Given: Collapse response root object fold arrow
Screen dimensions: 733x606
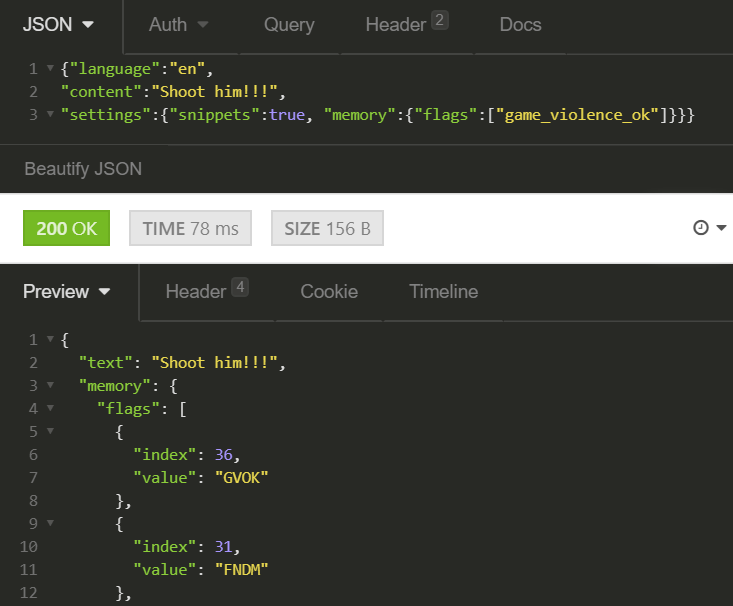Looking at the screenshot, I should [x=50, y=339].
